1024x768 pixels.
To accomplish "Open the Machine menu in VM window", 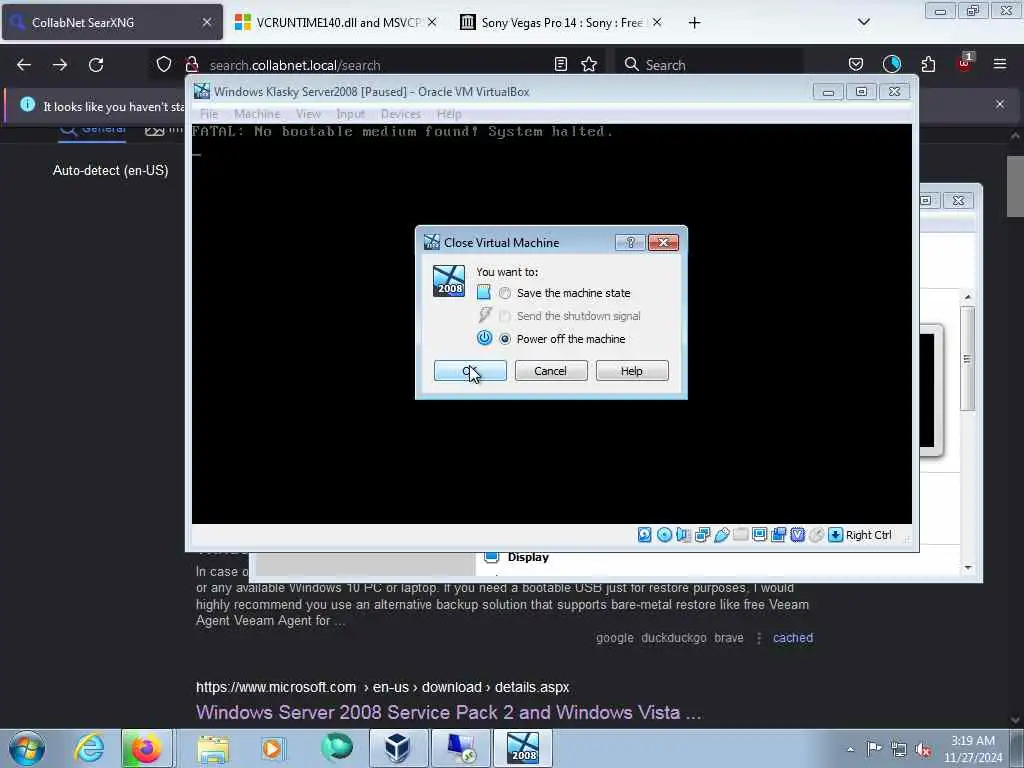I will click(257, 114).
